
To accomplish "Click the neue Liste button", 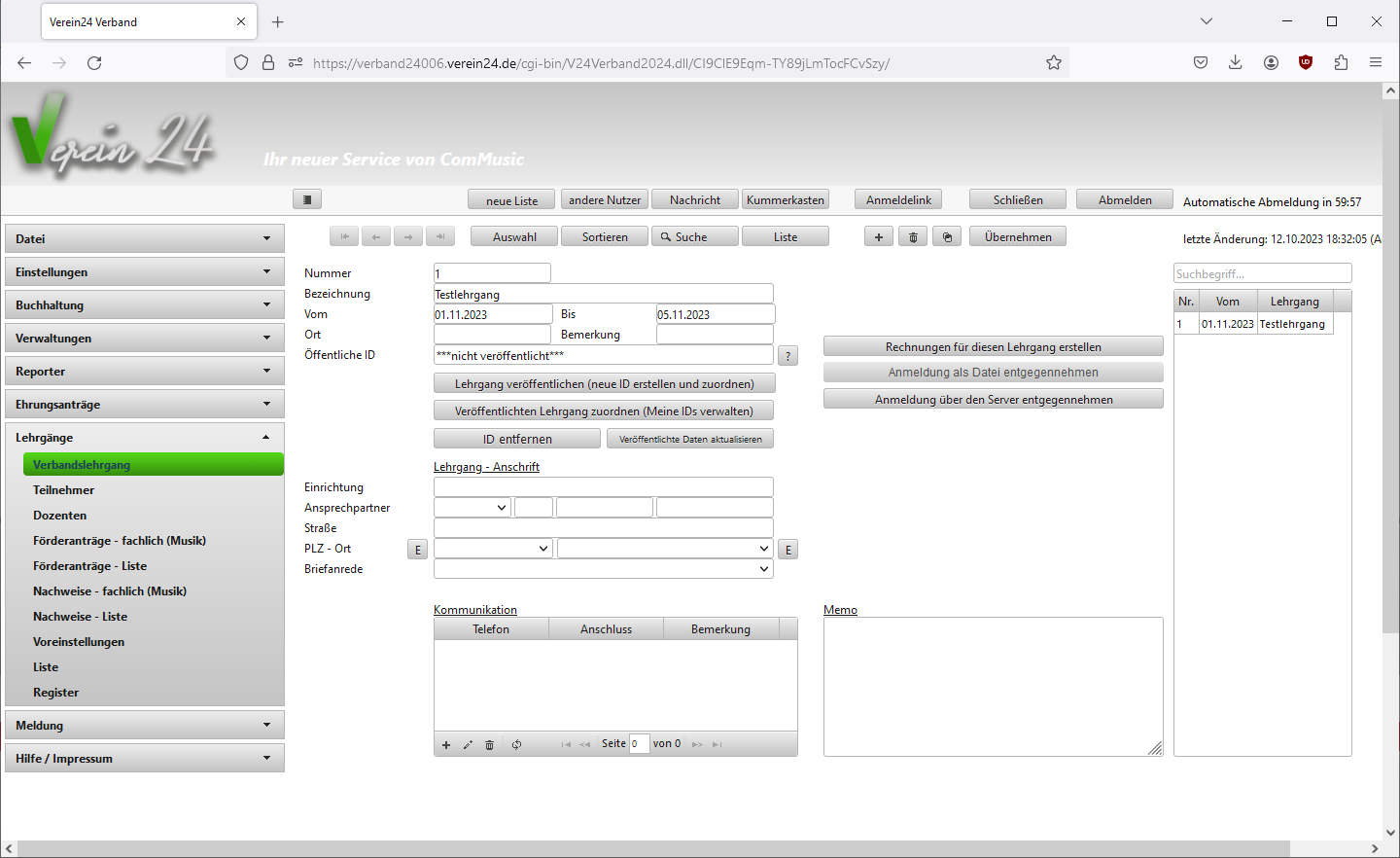I will (511, 199).
